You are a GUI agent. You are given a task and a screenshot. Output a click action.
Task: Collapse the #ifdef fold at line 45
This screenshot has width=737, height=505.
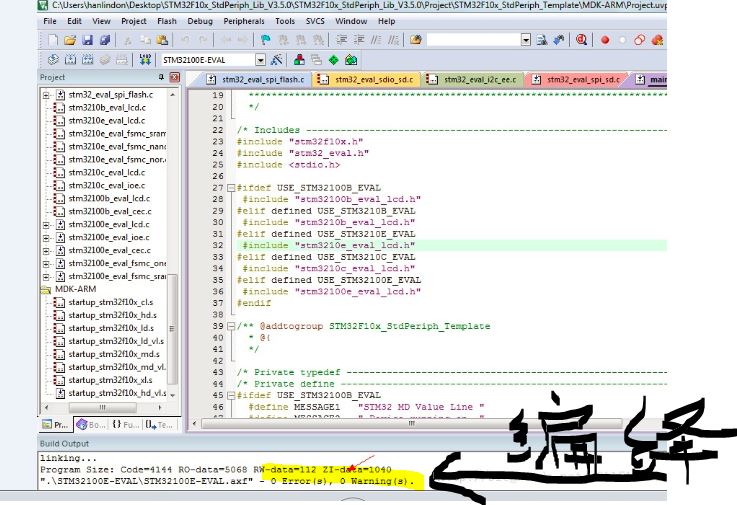231,395
